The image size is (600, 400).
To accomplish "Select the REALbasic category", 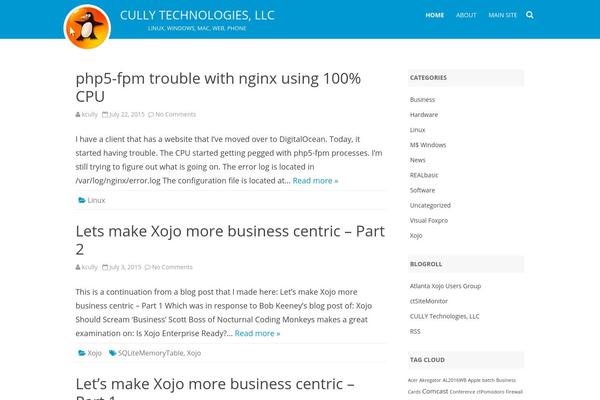I will point(424,175).
